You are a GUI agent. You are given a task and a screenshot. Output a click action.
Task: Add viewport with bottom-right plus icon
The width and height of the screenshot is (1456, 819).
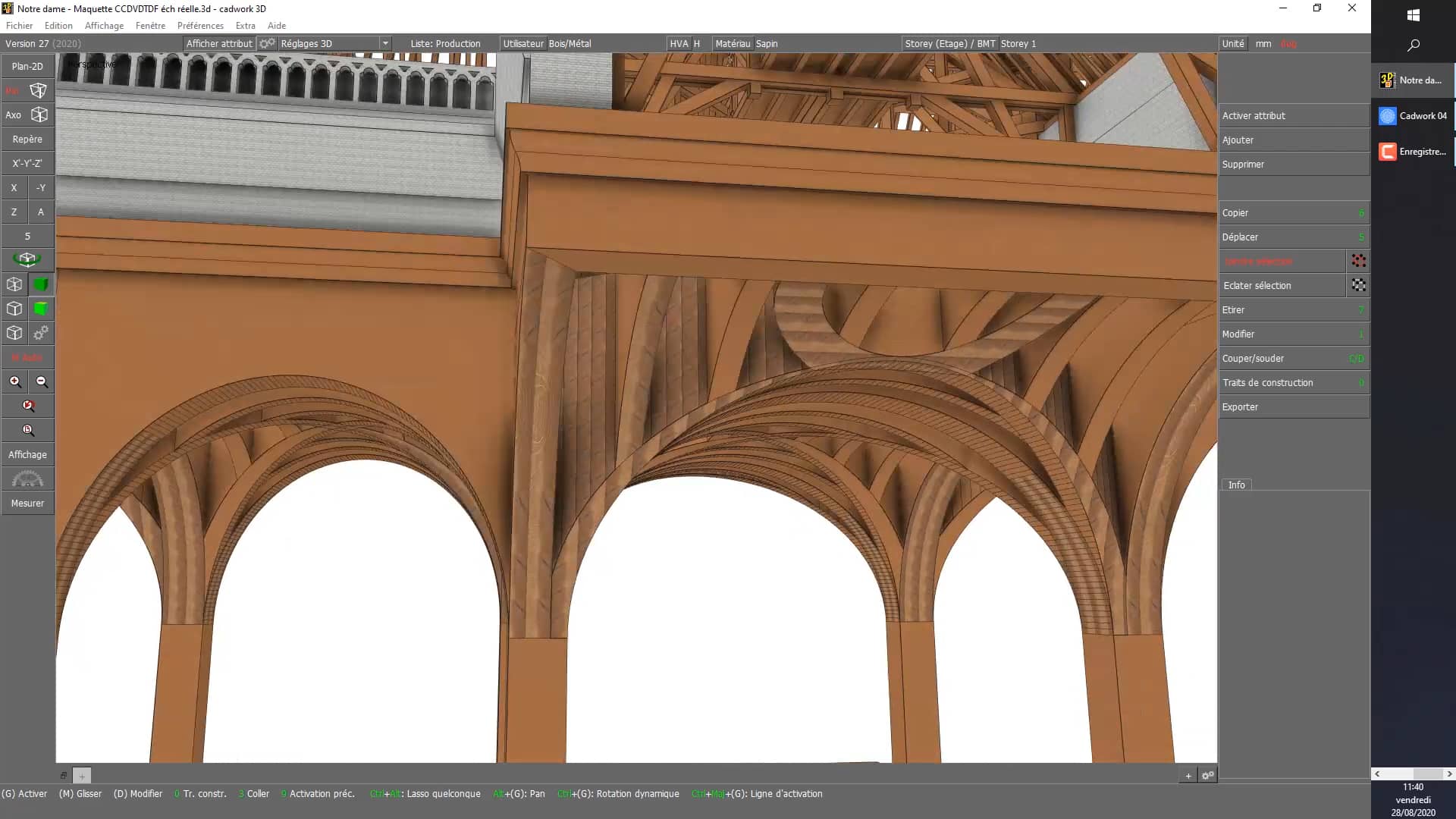pyautogui.click(x=1188, y=775)
